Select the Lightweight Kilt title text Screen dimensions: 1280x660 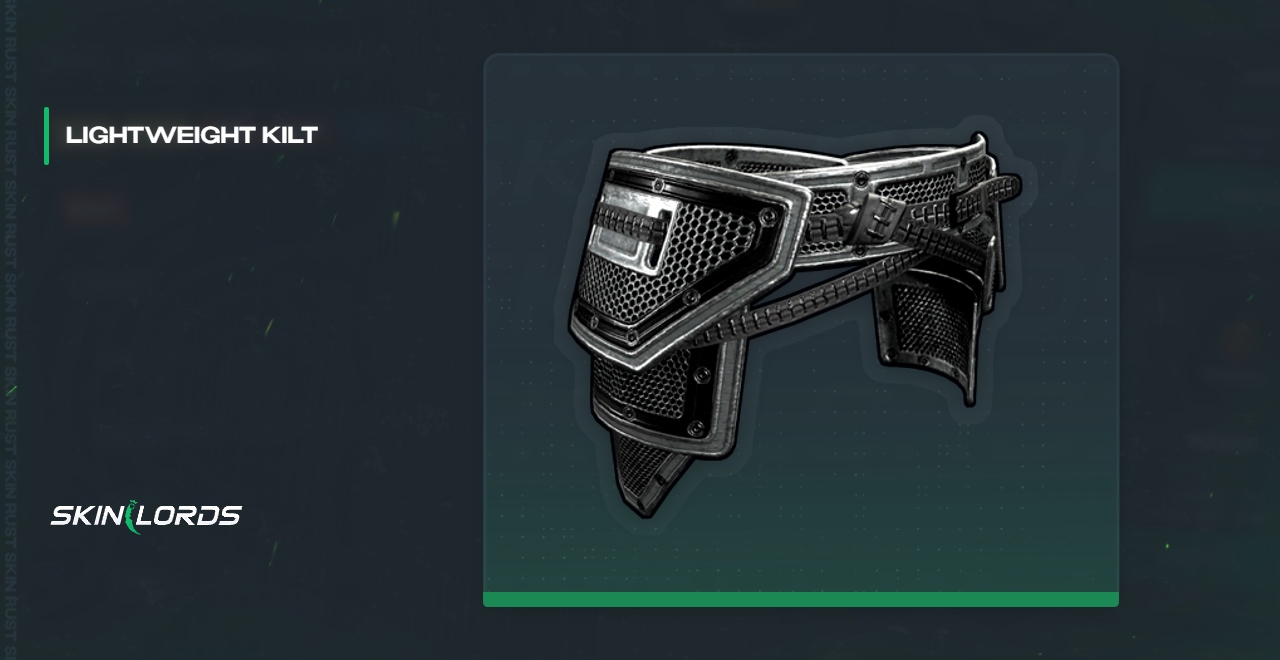(x=191, y=135)
